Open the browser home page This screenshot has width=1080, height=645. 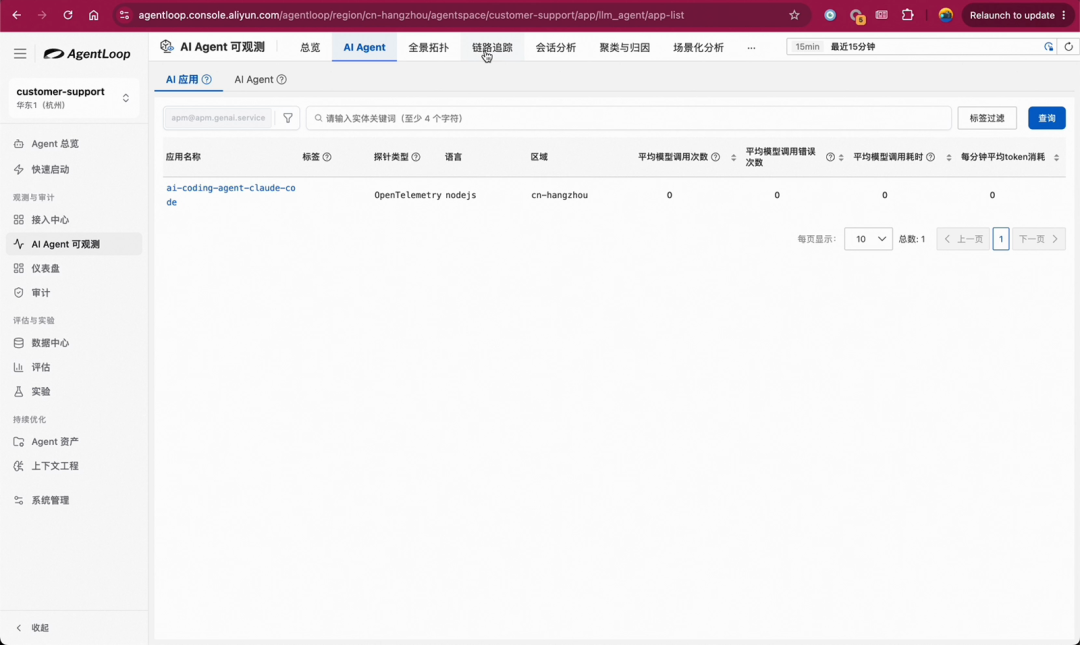click(94, 15)
